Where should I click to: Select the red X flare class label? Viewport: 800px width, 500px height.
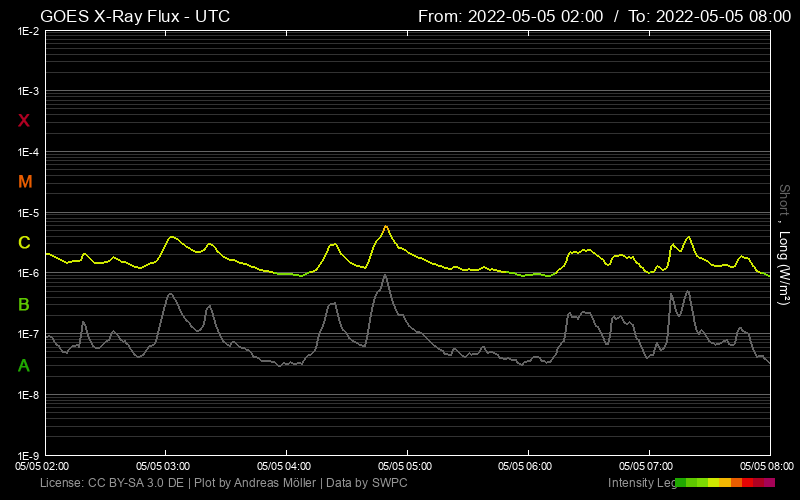click(x=23, y=121)
